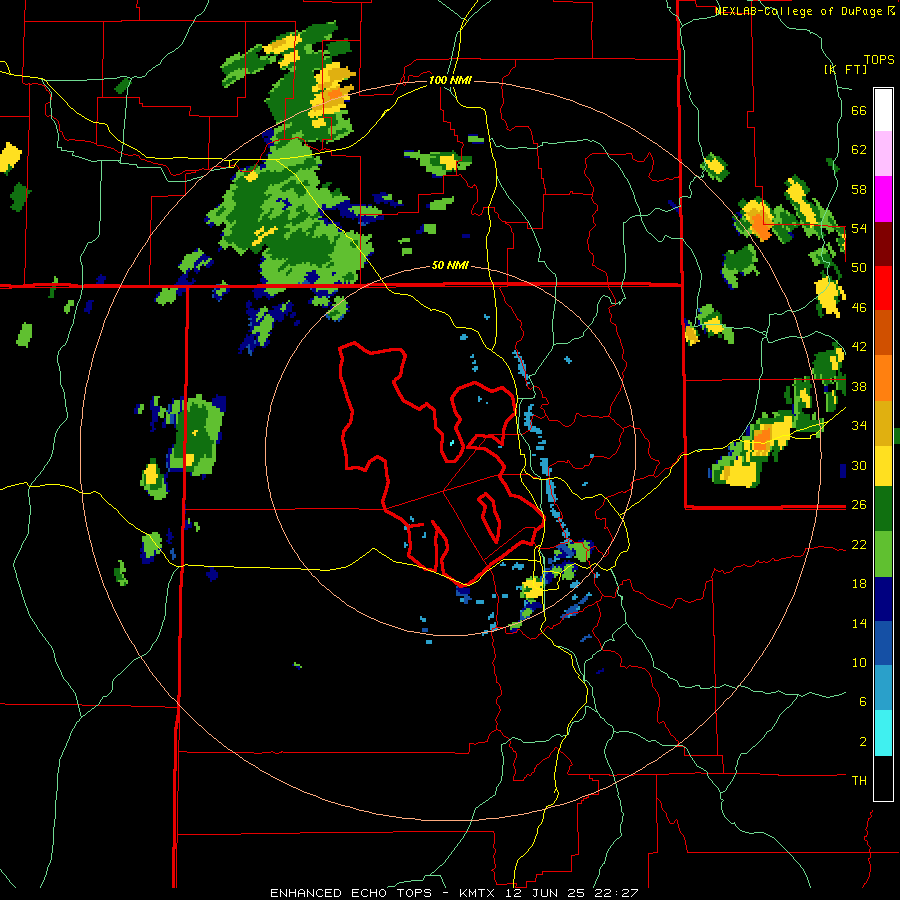
Task: Select the maroon dark red legend band
Action: pyautogui.click(x=883, y=243)
